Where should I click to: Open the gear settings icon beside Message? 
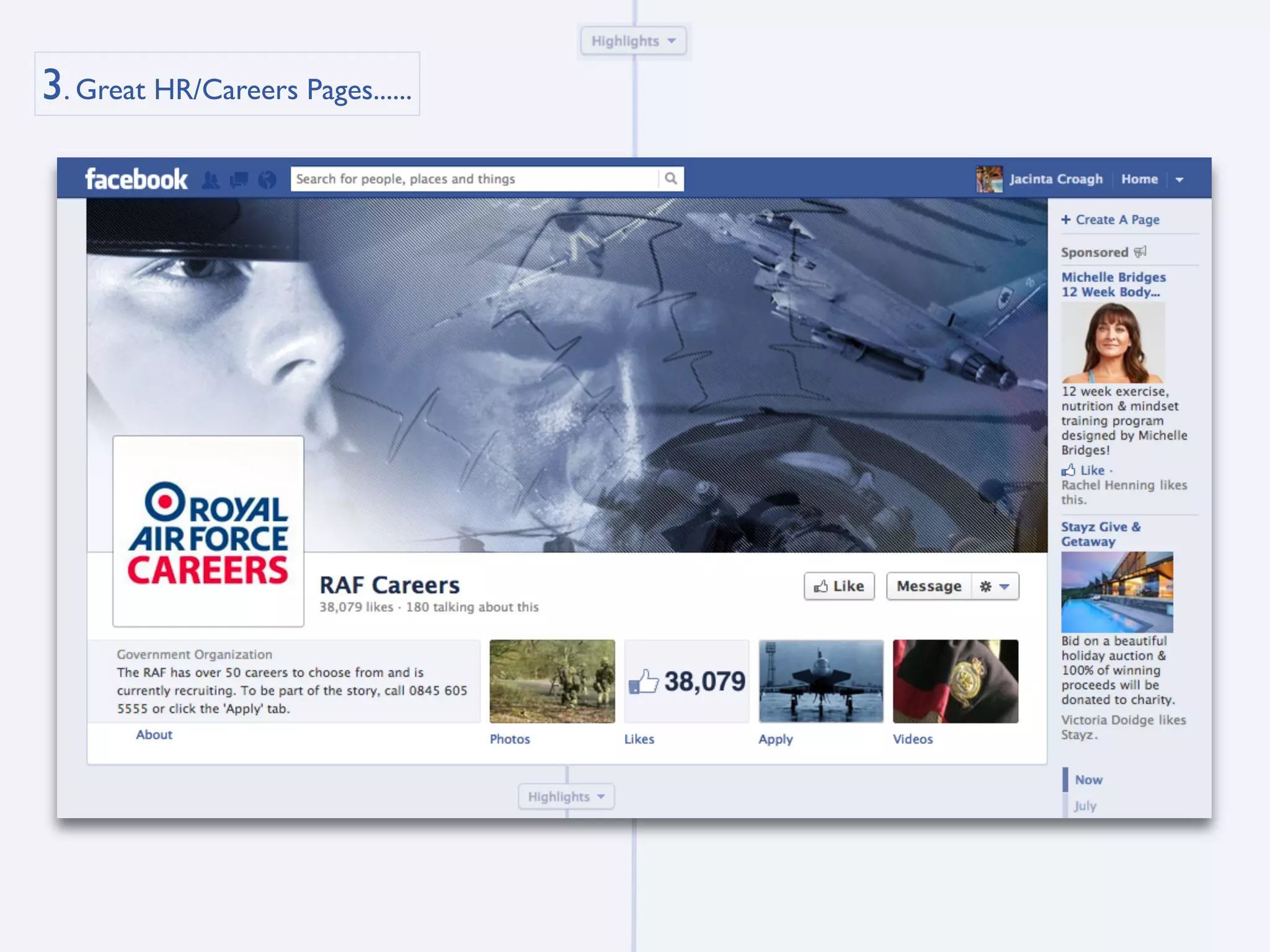(x=995, y=586)
